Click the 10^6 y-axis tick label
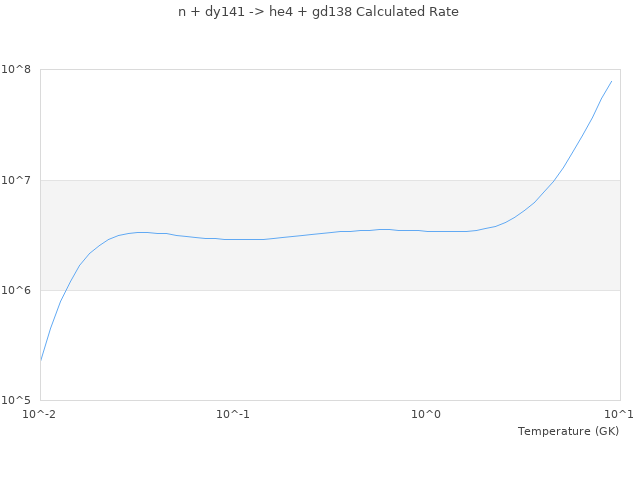This screenshot has width=640, height=480. coord(19,290)
